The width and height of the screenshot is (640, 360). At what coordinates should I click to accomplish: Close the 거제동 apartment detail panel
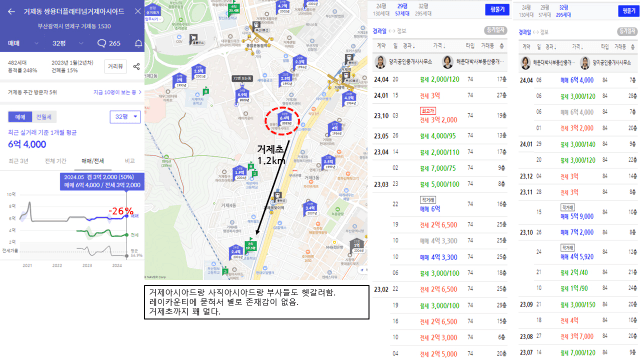138,11
